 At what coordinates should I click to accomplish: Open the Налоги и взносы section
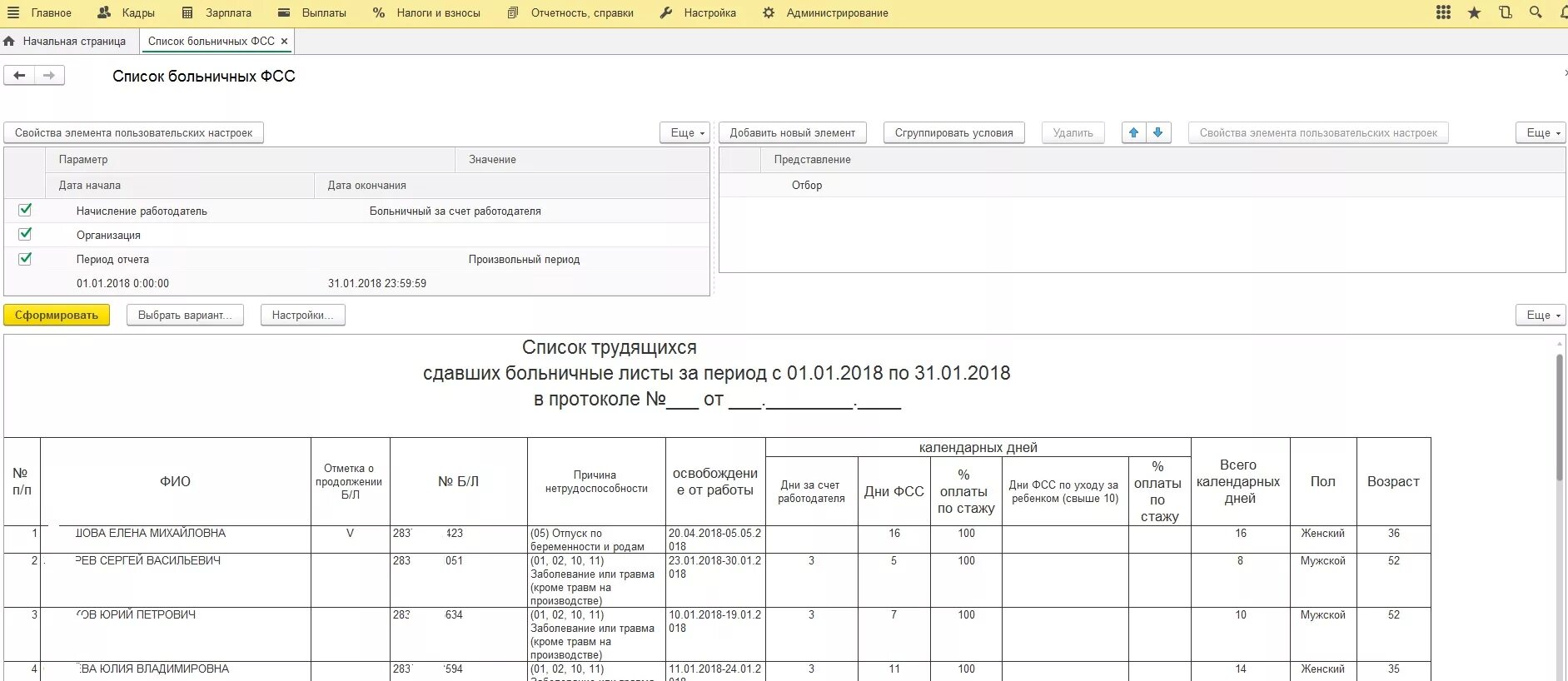426,12
